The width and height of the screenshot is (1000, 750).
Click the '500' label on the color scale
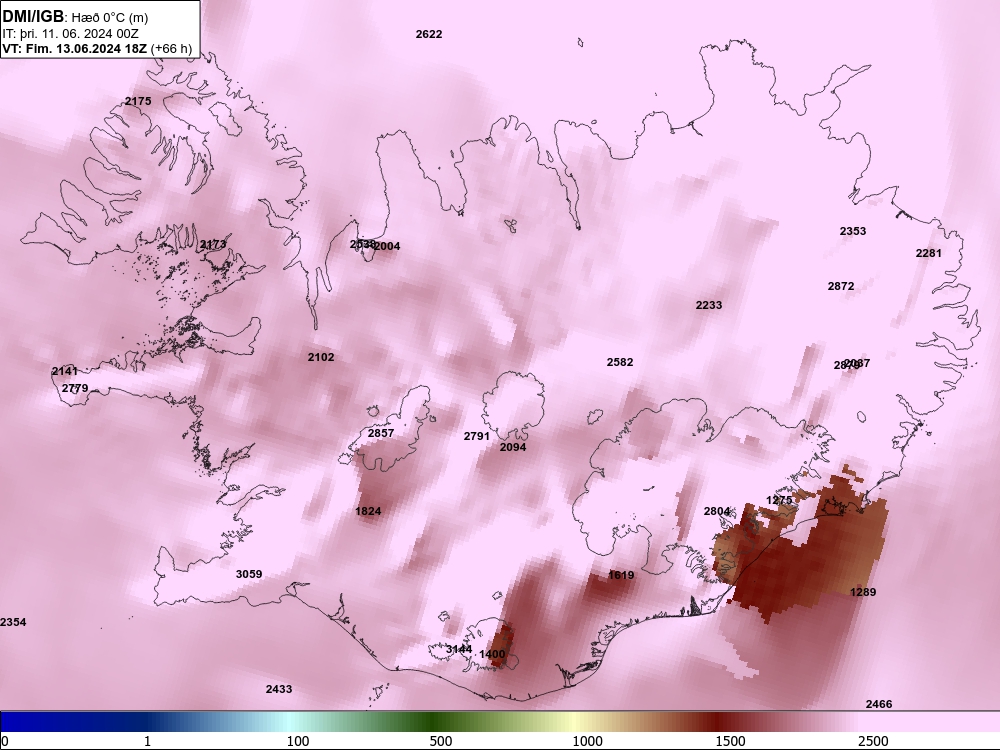tap(441, 741)
